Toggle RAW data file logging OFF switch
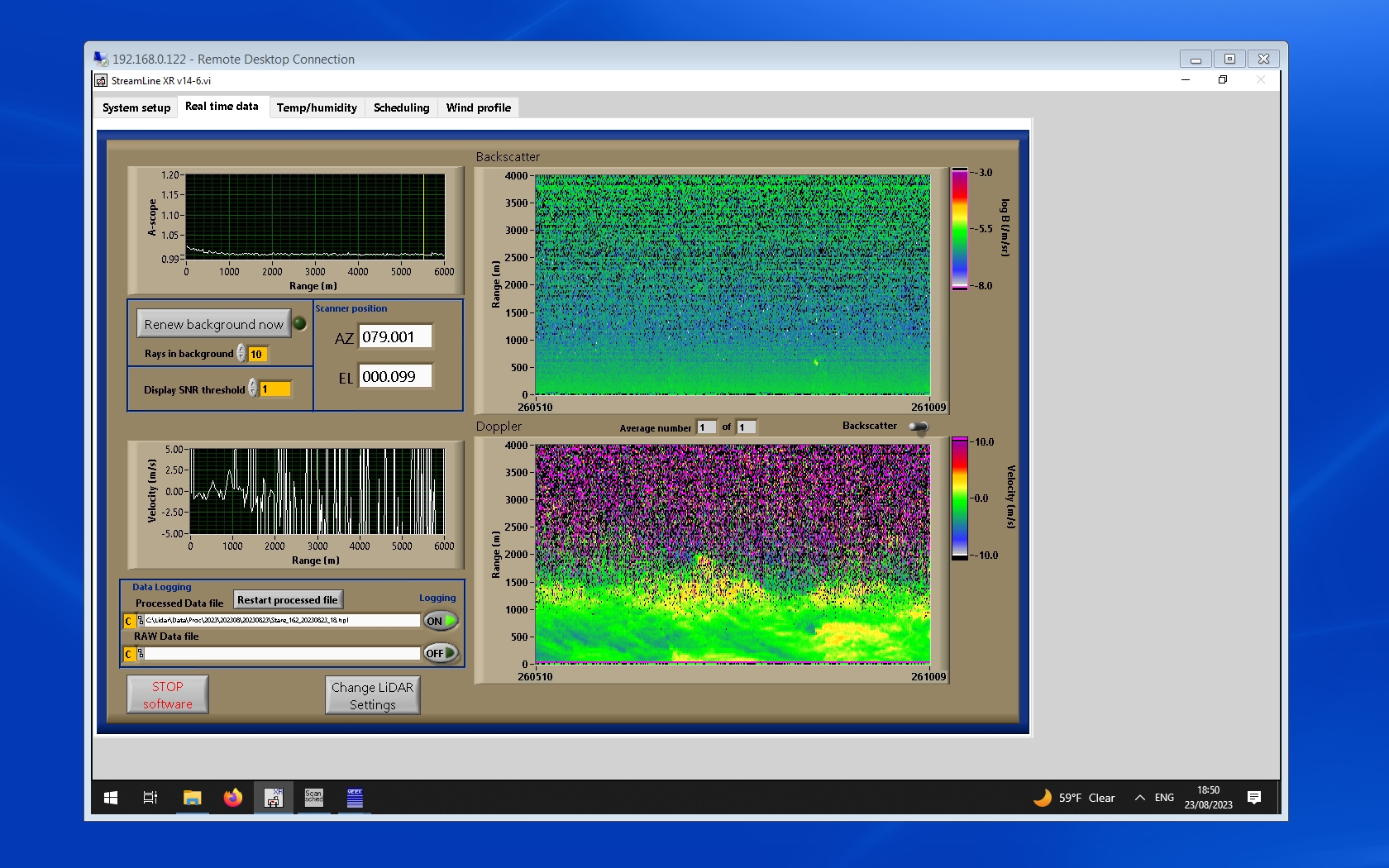The image size is (1389, 868). [x=441, y=653]
